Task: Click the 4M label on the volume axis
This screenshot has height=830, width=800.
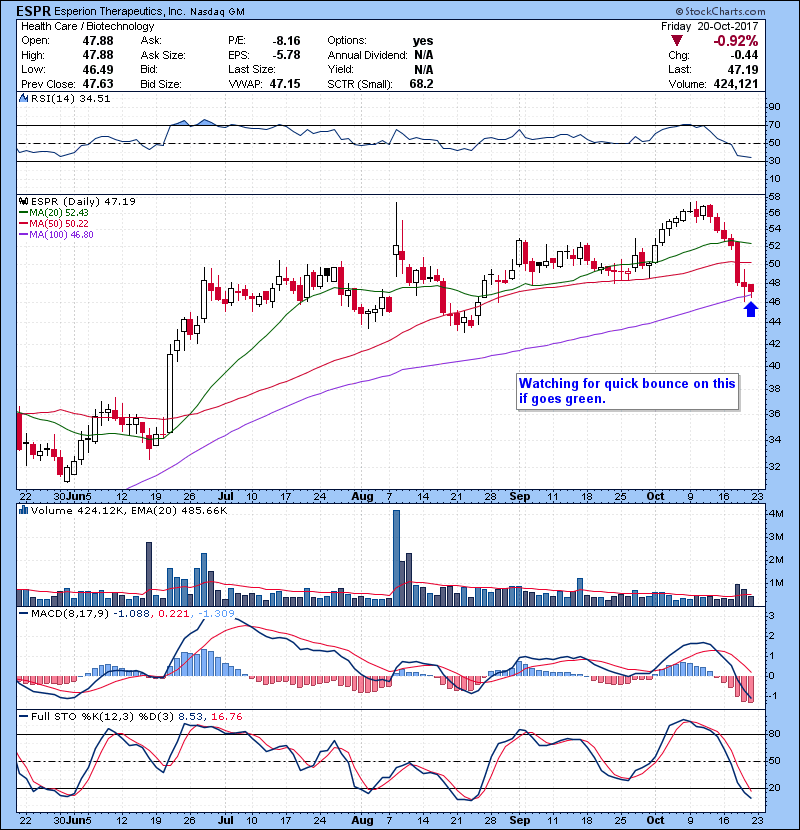Action: point(776,514)
